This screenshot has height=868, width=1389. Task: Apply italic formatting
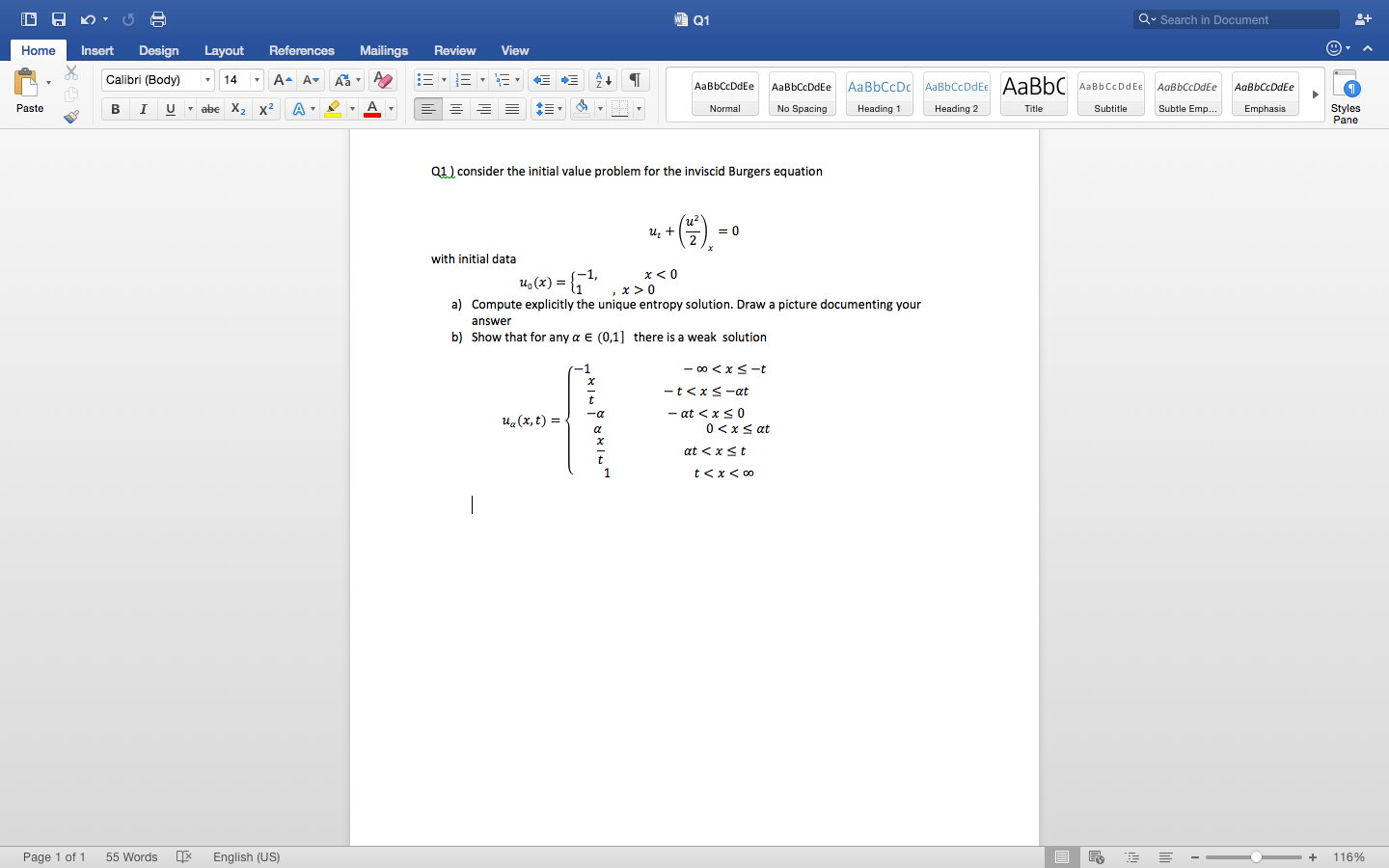pos(143,109)
